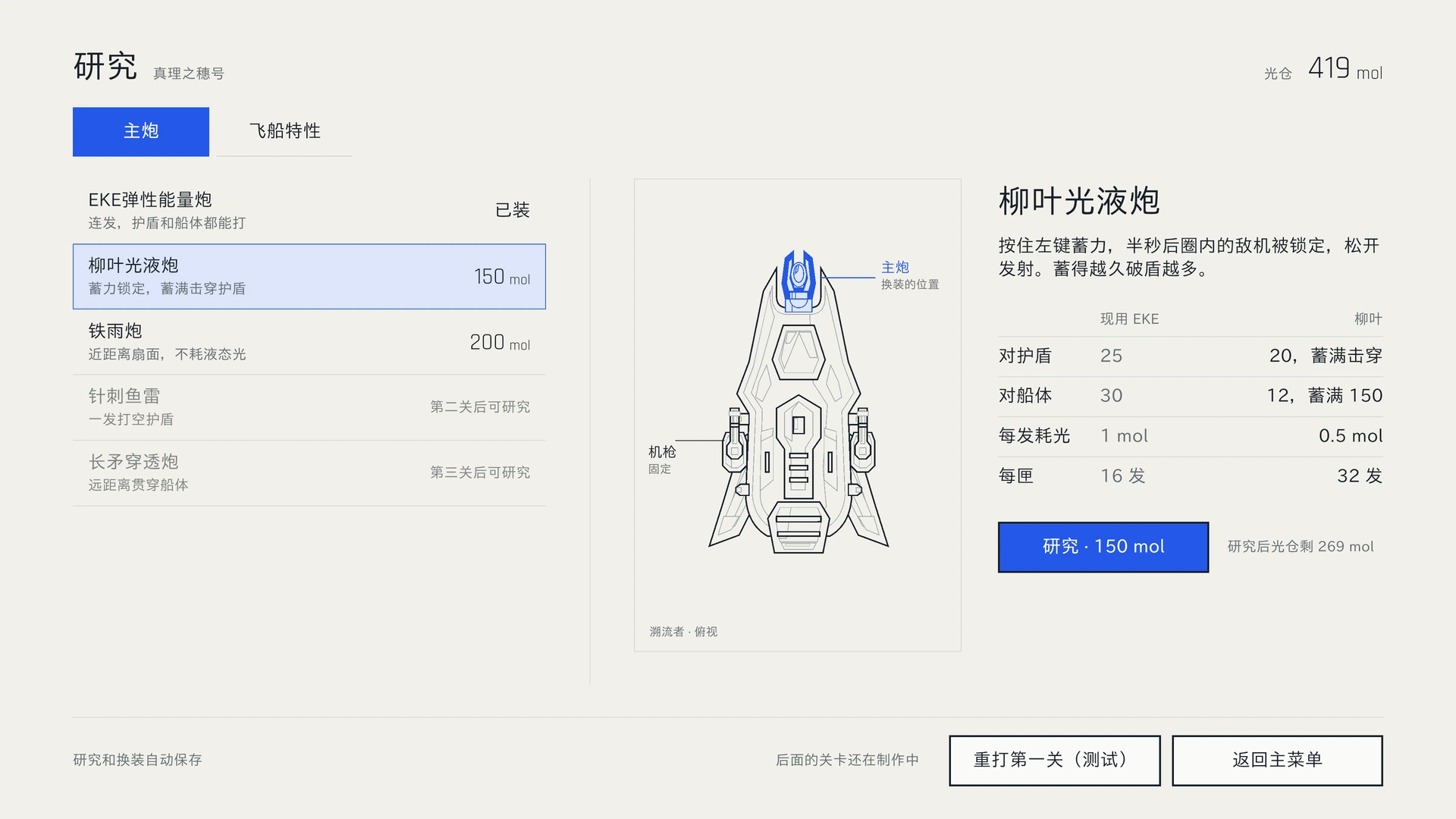The image size is (1456, 819).
Task: Click the 200 mol price for 铁雨炮
Action: (500, 343)
